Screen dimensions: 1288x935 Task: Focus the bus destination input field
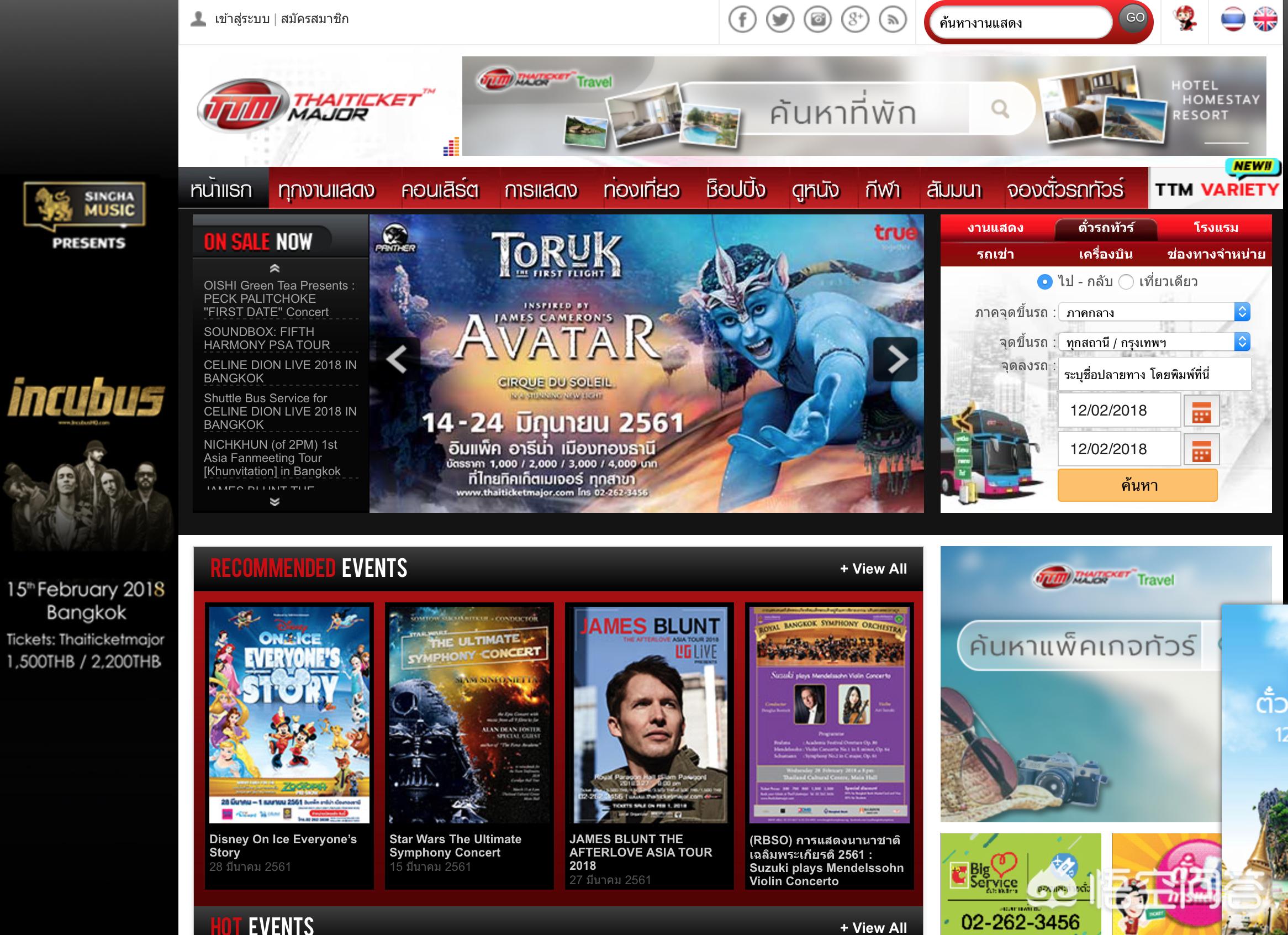[1154, 374]
